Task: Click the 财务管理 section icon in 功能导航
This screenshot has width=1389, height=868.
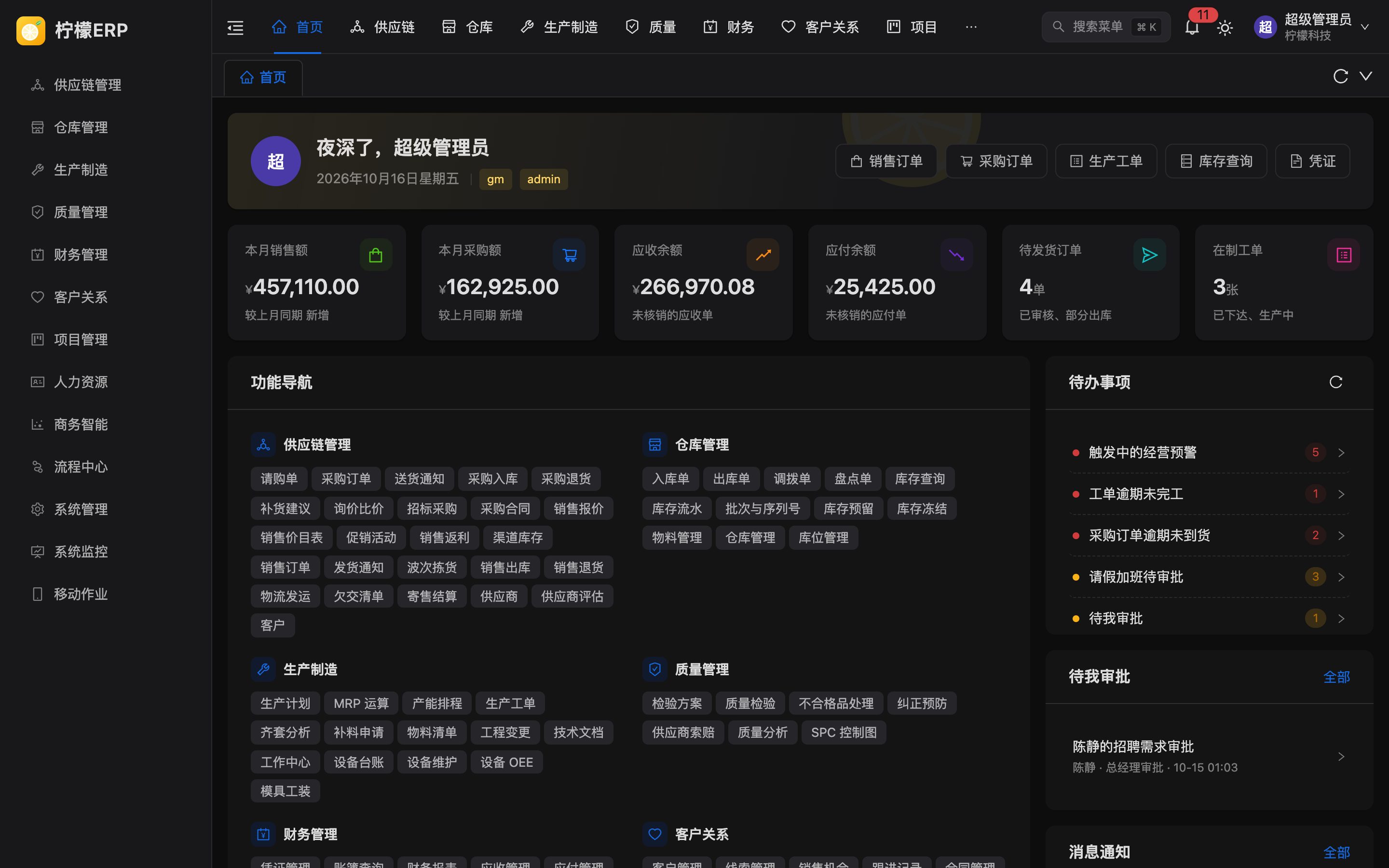Action: pos(263,834)
